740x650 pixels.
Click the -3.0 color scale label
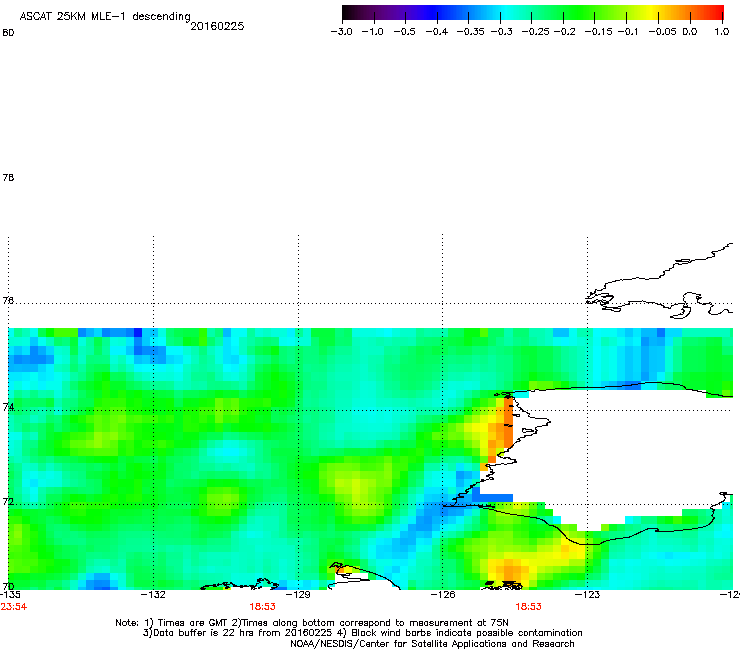341,32
